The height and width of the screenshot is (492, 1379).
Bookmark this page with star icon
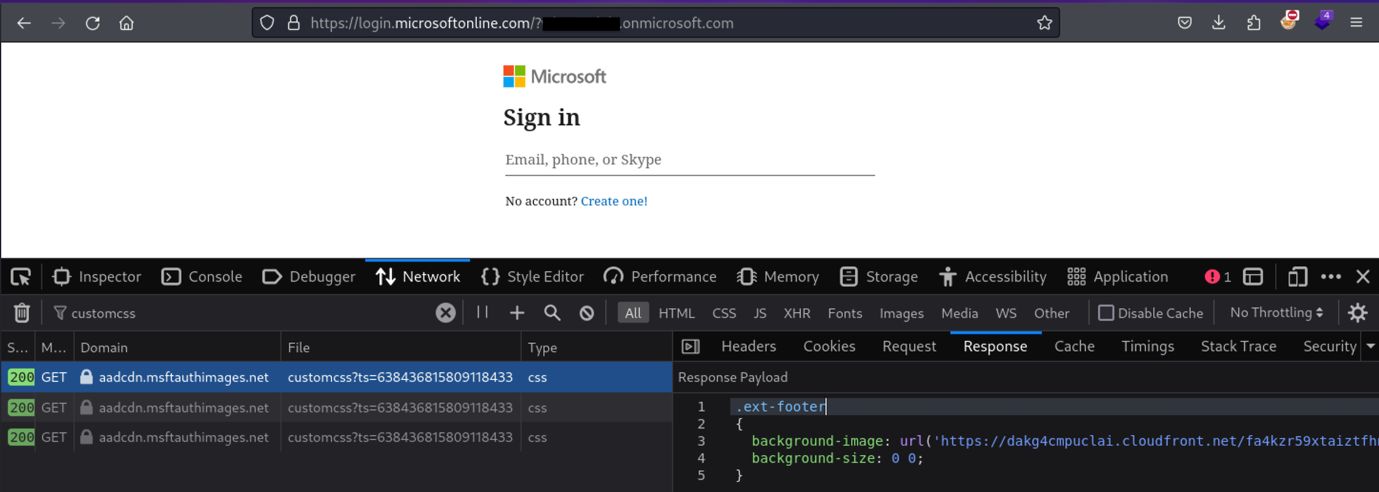point(1044,23)
